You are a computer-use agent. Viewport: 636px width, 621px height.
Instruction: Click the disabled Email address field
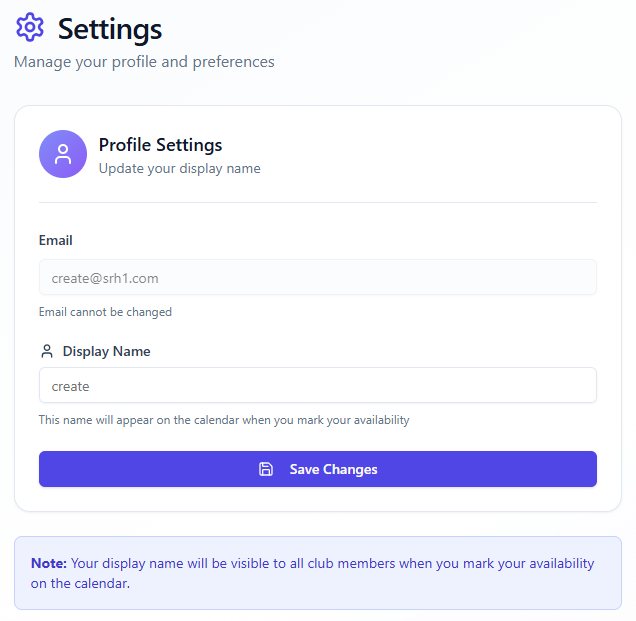pos(318,278)
